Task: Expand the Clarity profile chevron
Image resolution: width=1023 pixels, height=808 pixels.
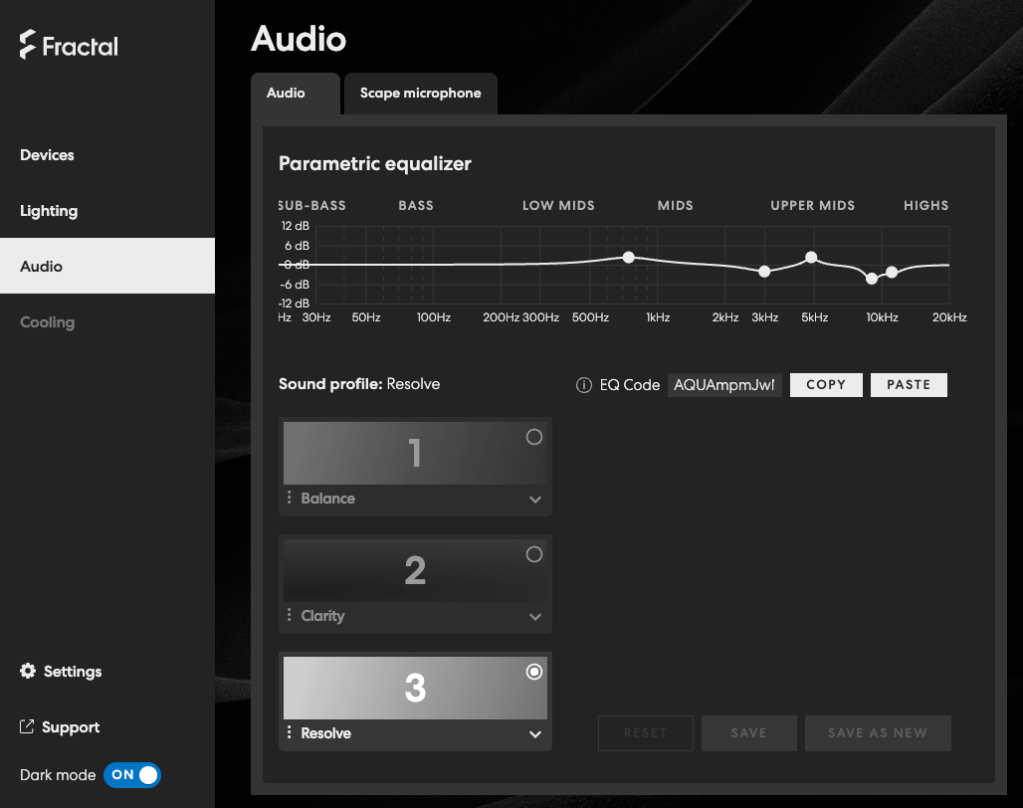Action: pyautogui.click(x=535, y=617)
